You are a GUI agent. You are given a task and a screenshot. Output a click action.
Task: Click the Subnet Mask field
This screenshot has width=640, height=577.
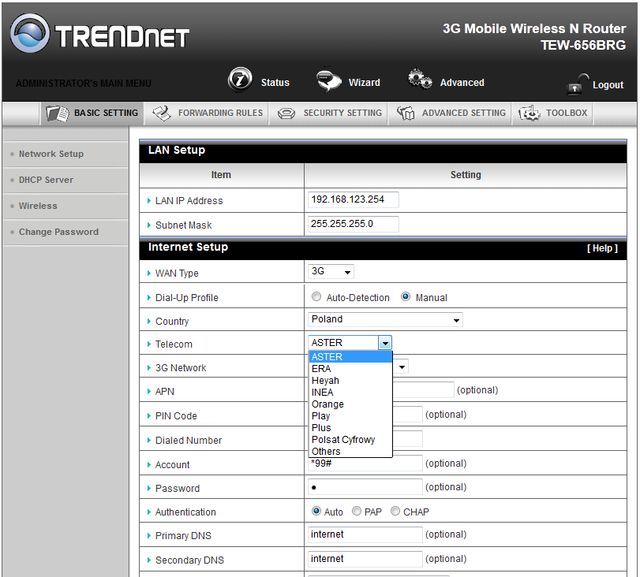(x=353, y=224)
